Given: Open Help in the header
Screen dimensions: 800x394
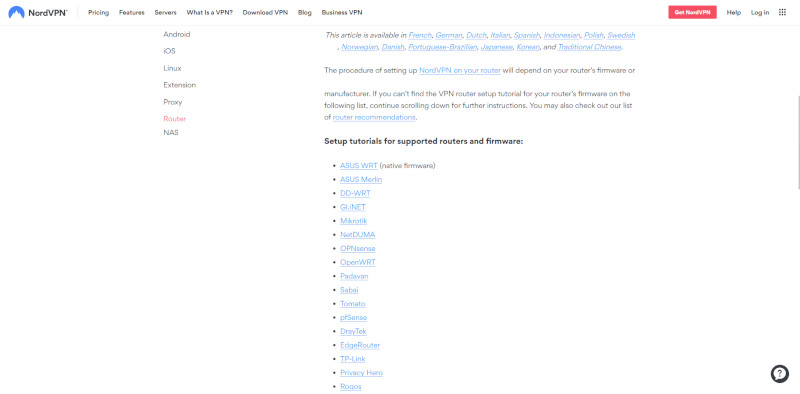Looking at the screenshot, I should [x=734, y=12].
